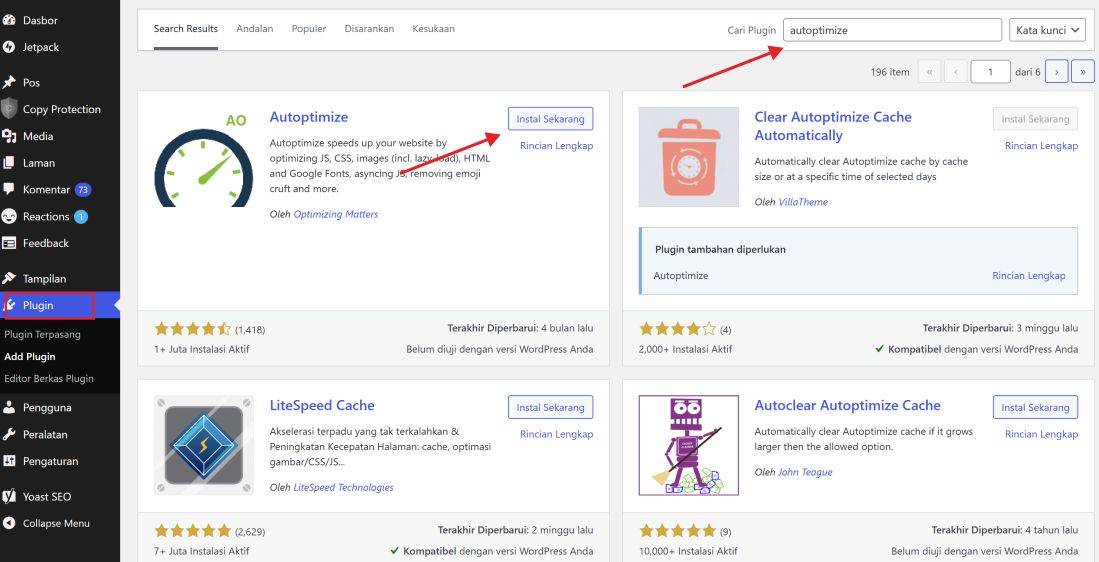Open Rincian Lengkap in required plugin notice
This screenshot has width=1099, height=562.
1029,275
